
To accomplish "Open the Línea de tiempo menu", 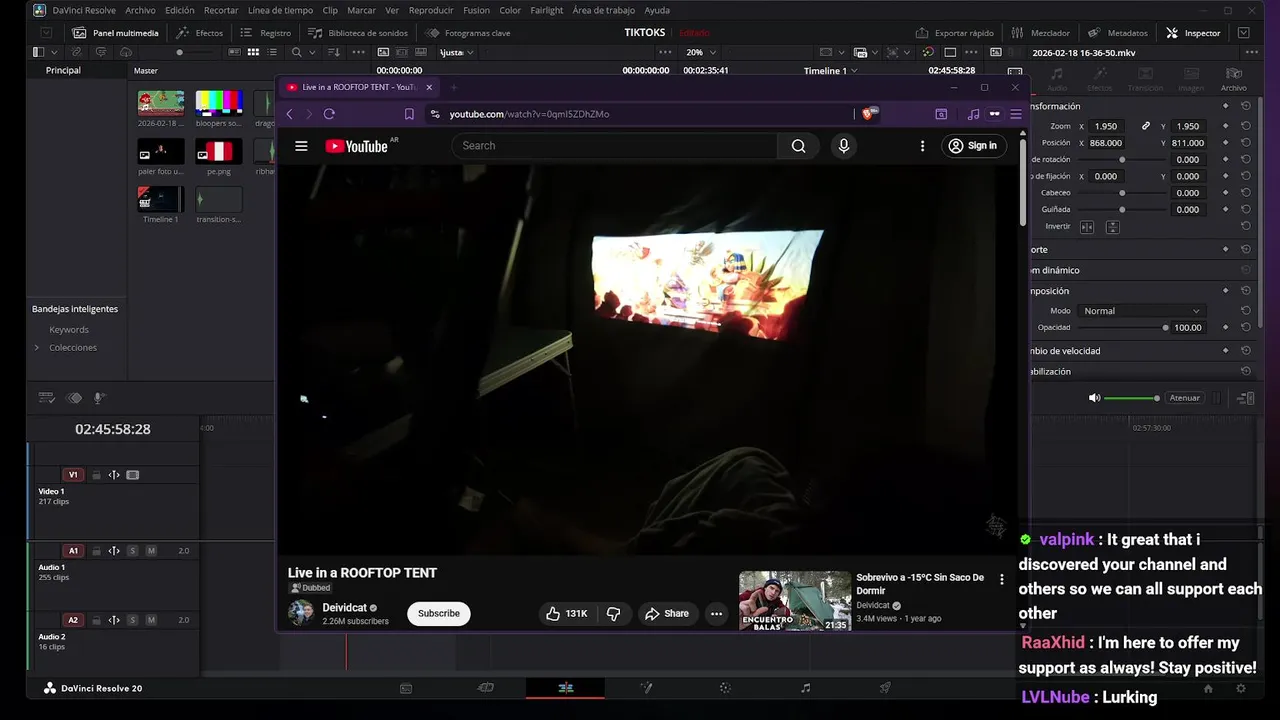I will point(280,10).
